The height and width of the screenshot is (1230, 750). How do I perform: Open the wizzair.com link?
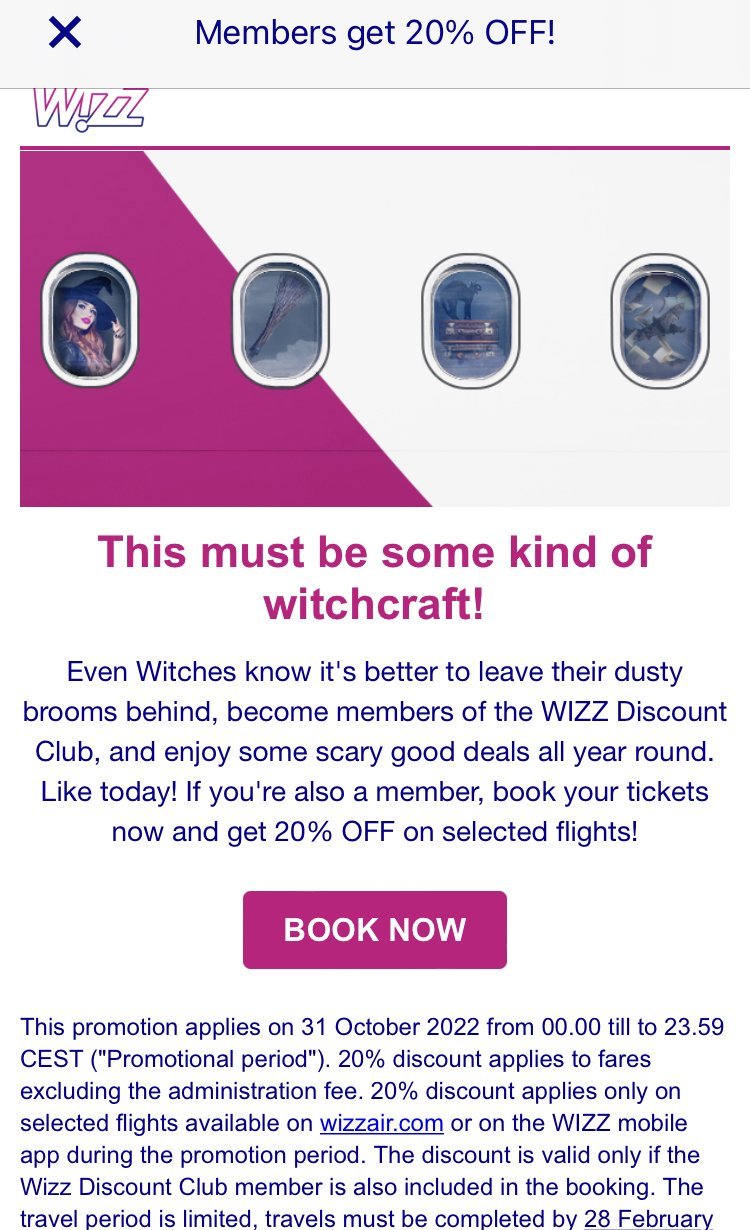(381, 1123)
